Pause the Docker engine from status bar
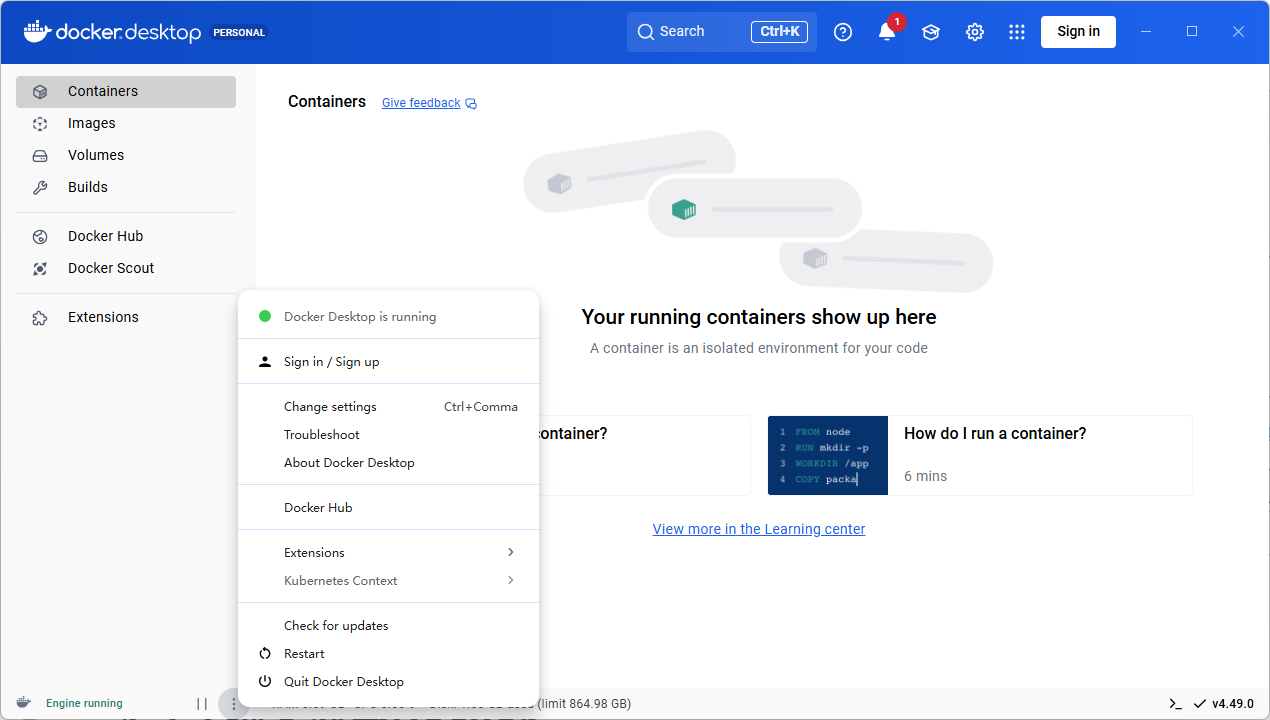 coord(202,704)
